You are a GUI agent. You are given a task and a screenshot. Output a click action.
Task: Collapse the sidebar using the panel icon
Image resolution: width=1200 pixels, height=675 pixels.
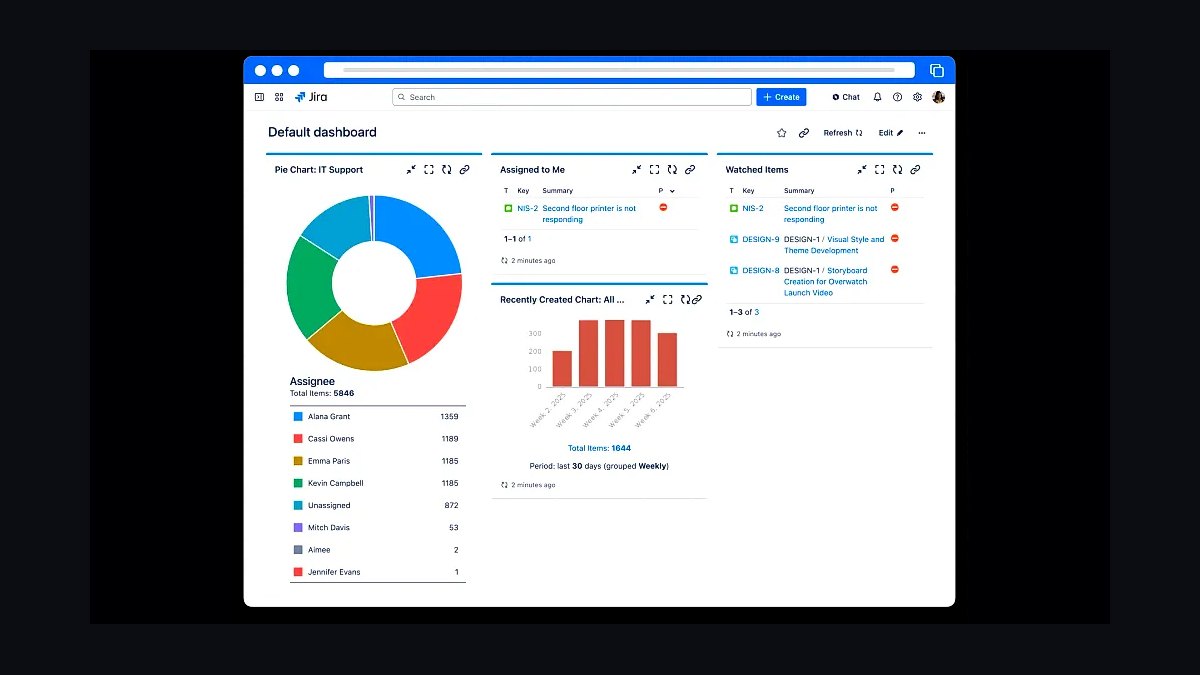point(259,97)
